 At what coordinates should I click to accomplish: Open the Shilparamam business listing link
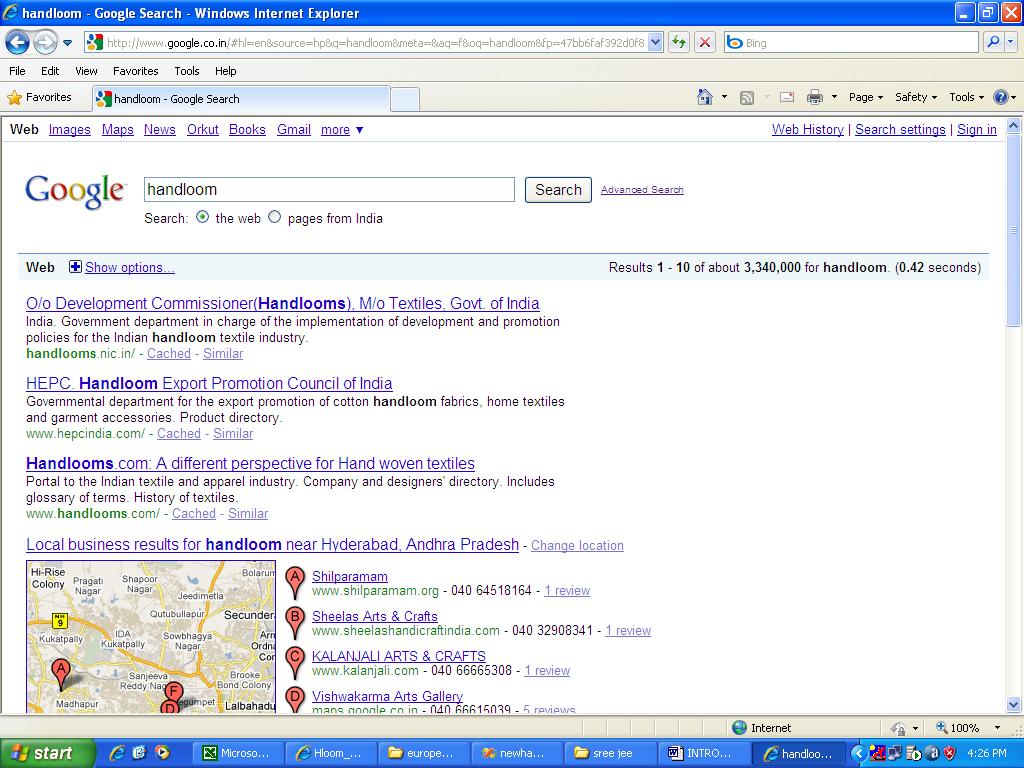[350, 577]
